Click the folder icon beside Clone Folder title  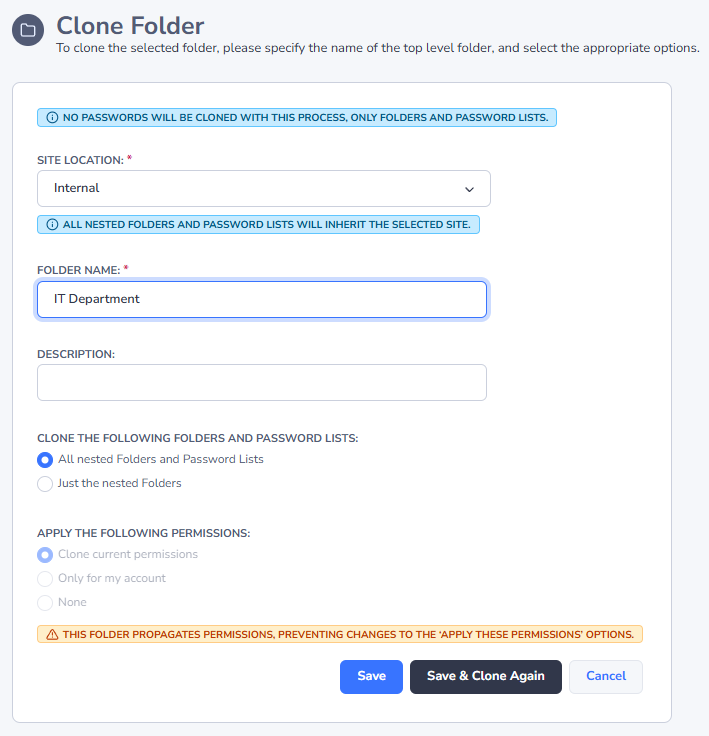click(27, 30)
